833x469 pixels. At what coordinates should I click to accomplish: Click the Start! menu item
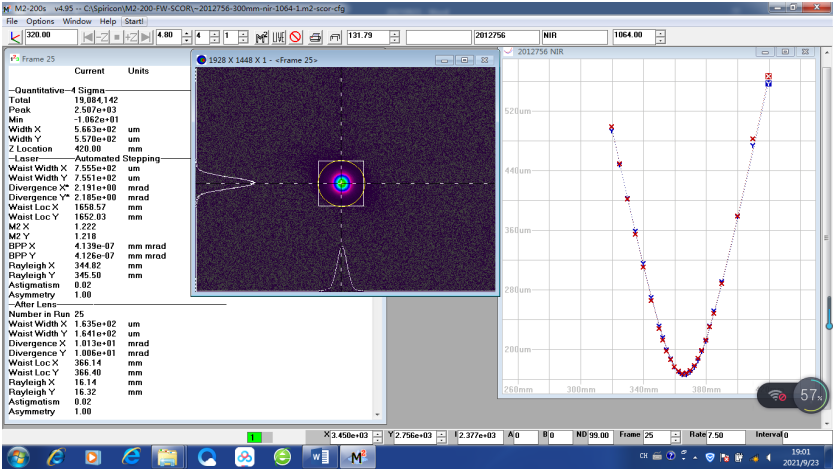point(135,21)
